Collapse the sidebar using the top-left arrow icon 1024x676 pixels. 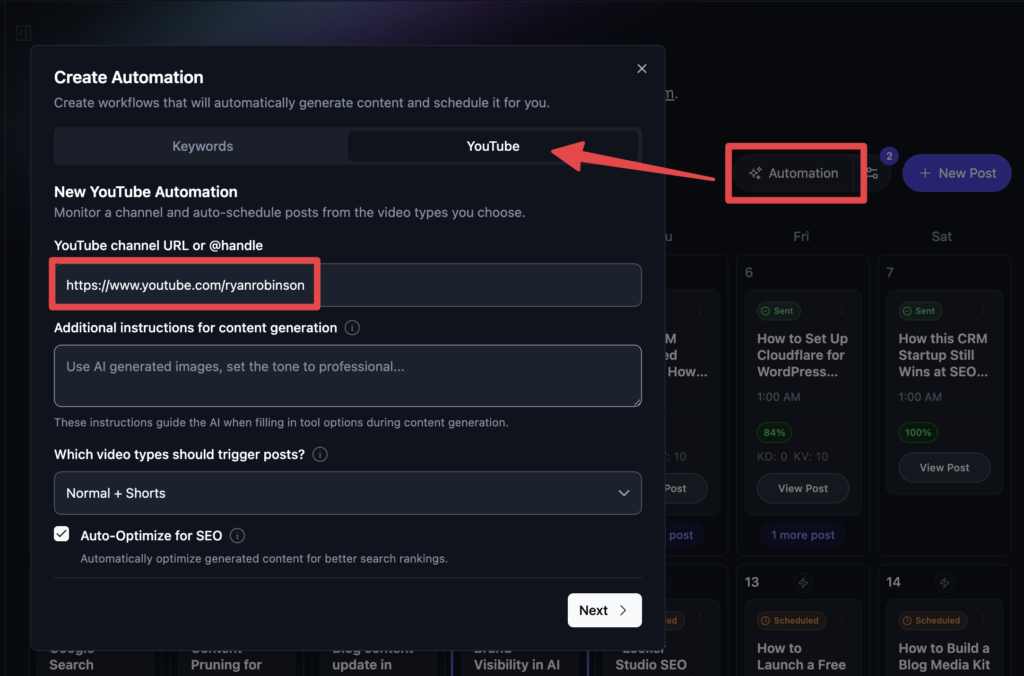[23, 32]
